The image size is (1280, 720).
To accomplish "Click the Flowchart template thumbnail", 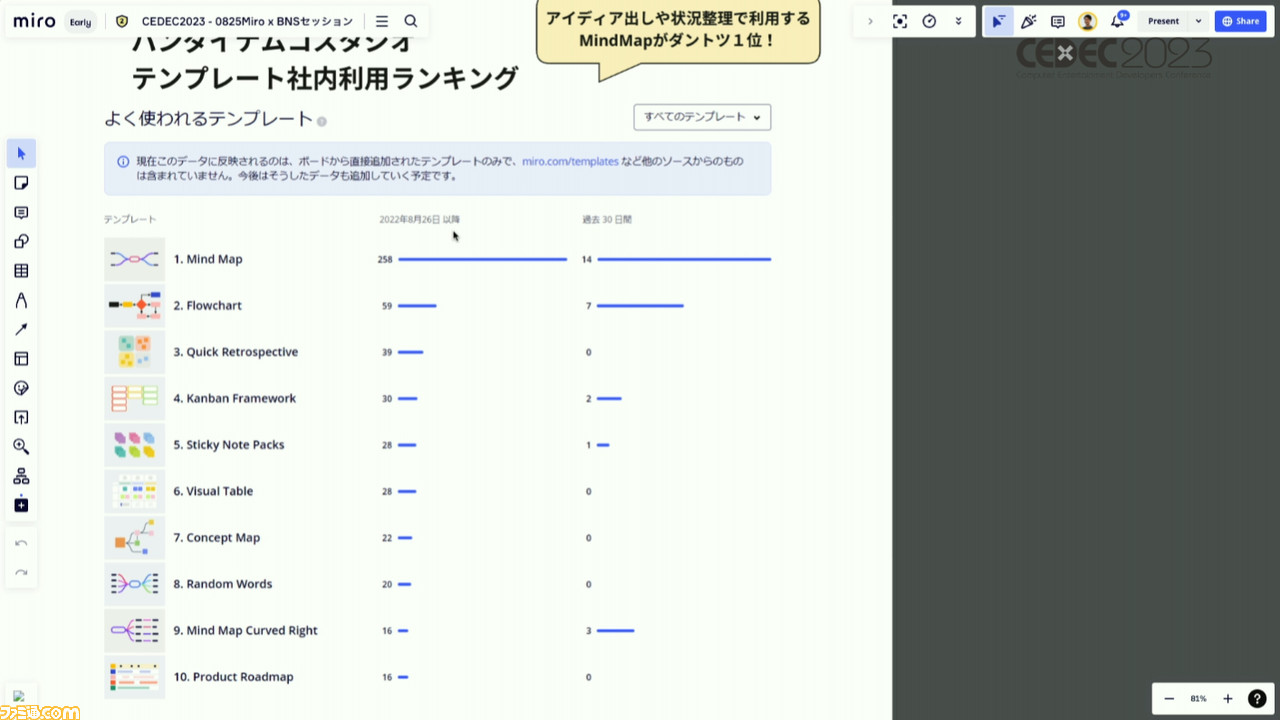I will [x=134, y=305].
